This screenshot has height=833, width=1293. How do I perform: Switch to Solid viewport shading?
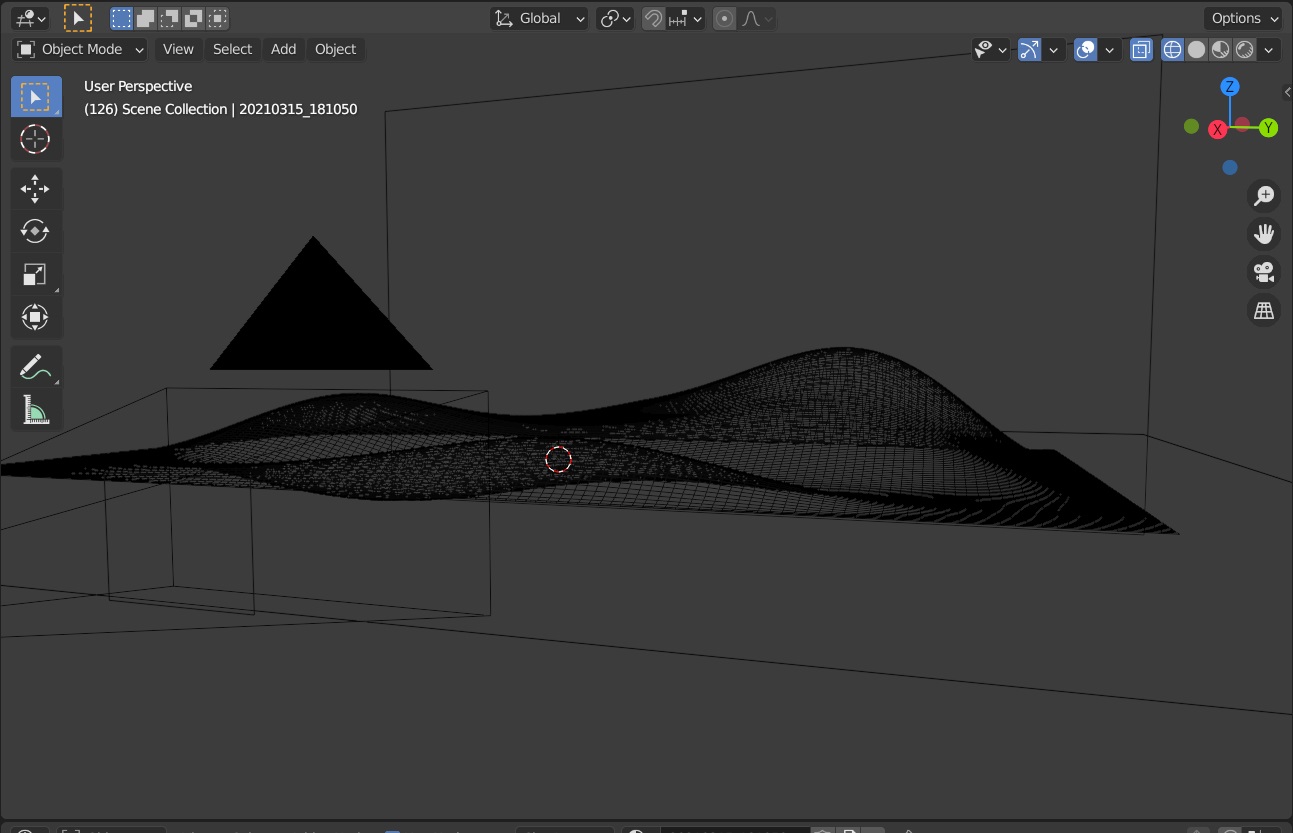1196,49
